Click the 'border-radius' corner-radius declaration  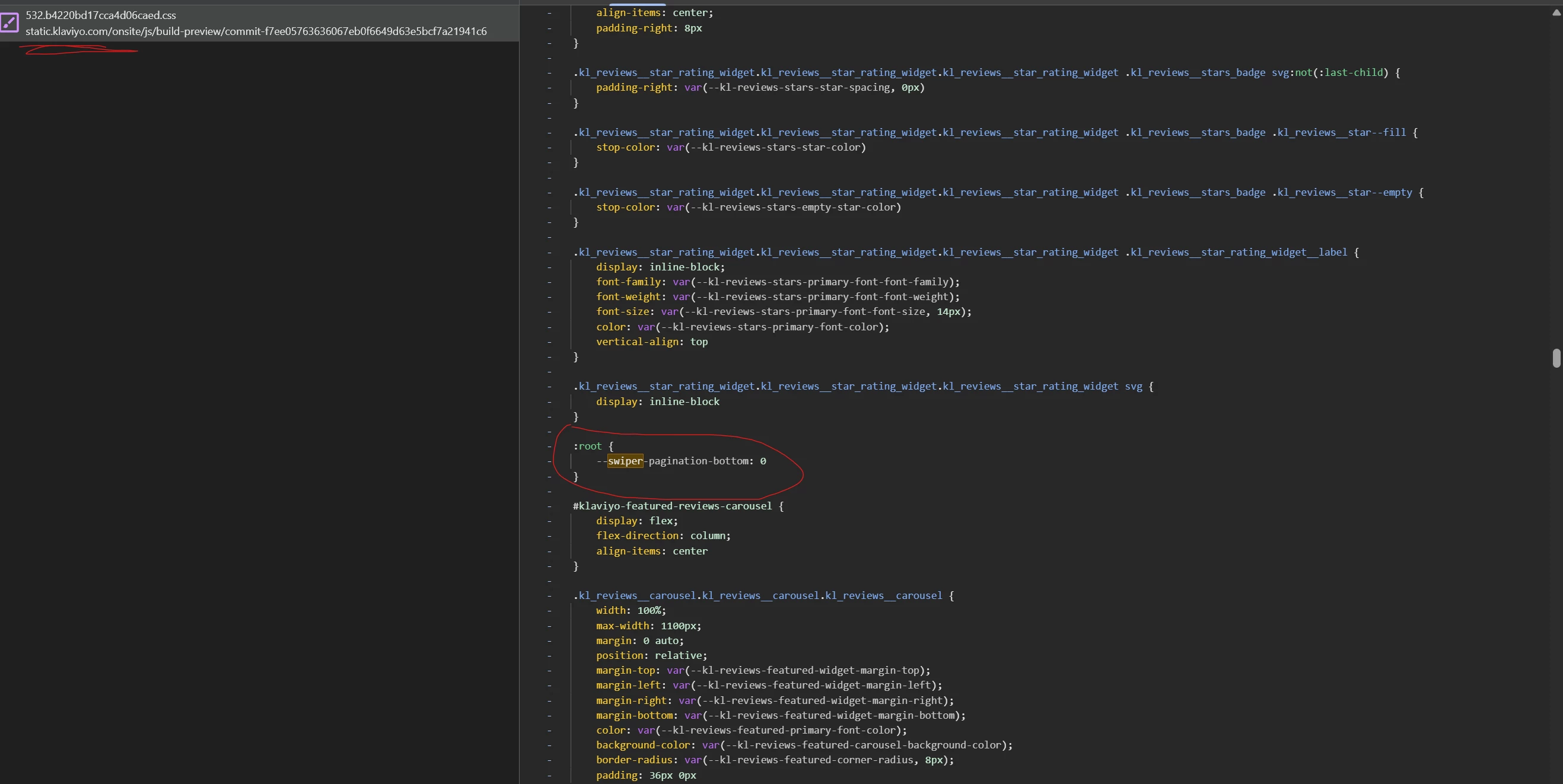(x=774, y=760)
